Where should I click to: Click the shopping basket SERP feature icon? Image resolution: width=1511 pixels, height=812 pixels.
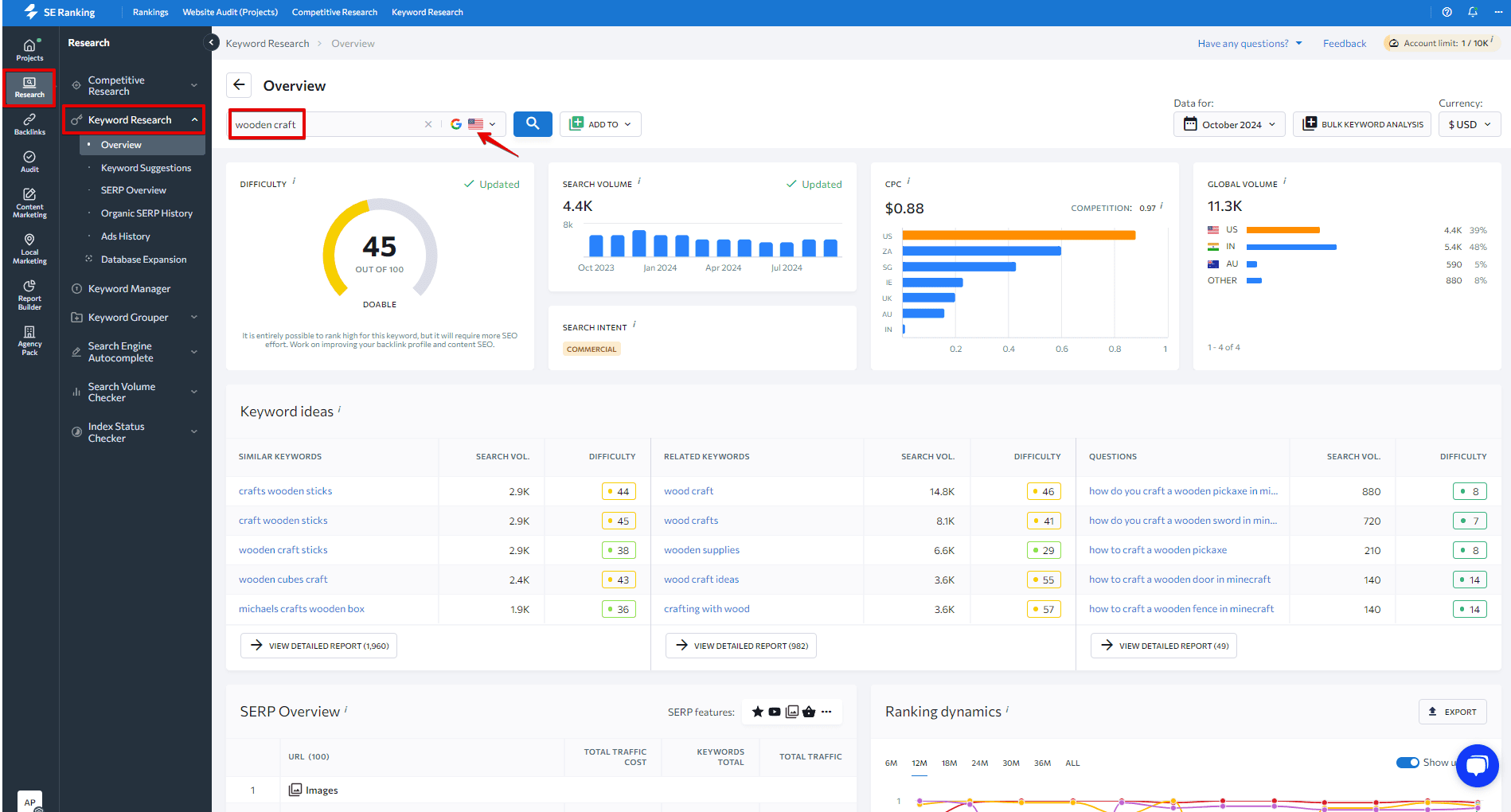click(809, 712)
